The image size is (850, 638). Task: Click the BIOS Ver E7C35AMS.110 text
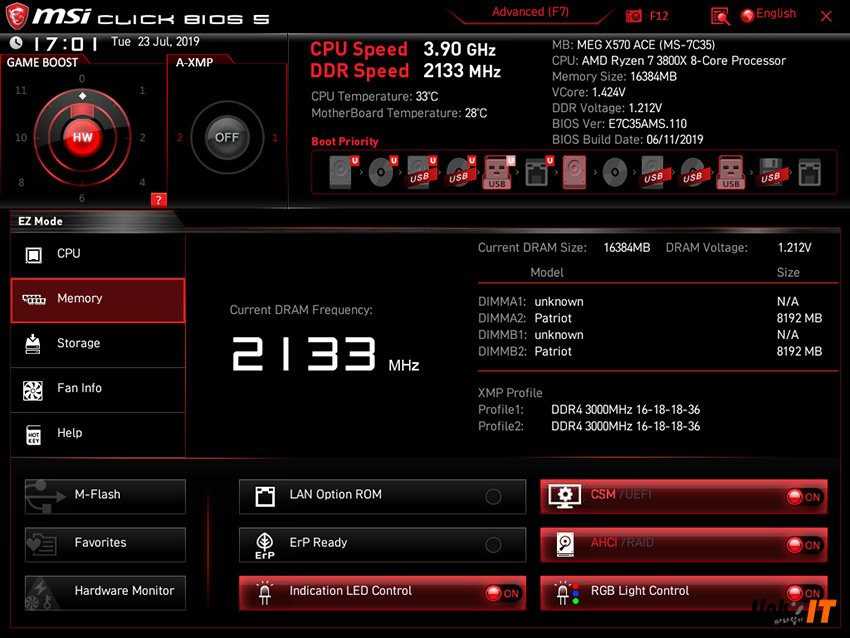(x=619, y=124)
